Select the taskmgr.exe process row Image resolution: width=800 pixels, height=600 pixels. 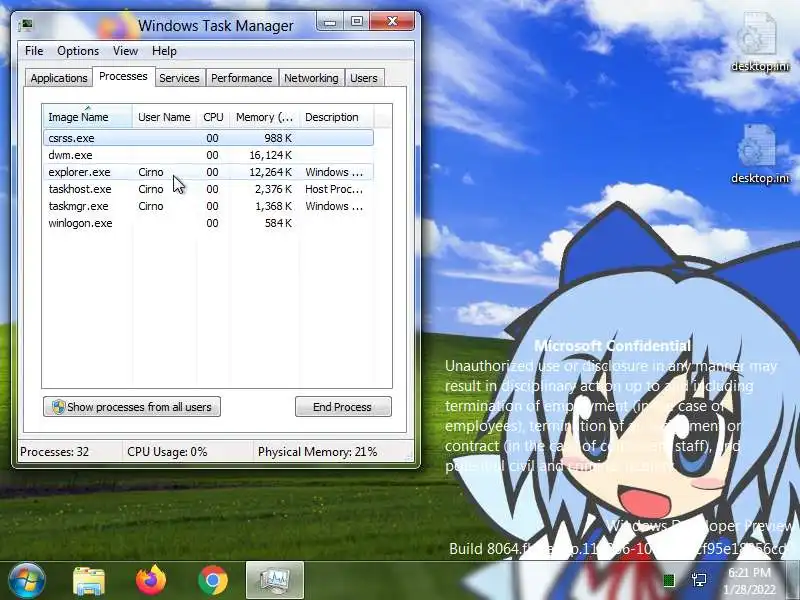(x=209, y=206)
